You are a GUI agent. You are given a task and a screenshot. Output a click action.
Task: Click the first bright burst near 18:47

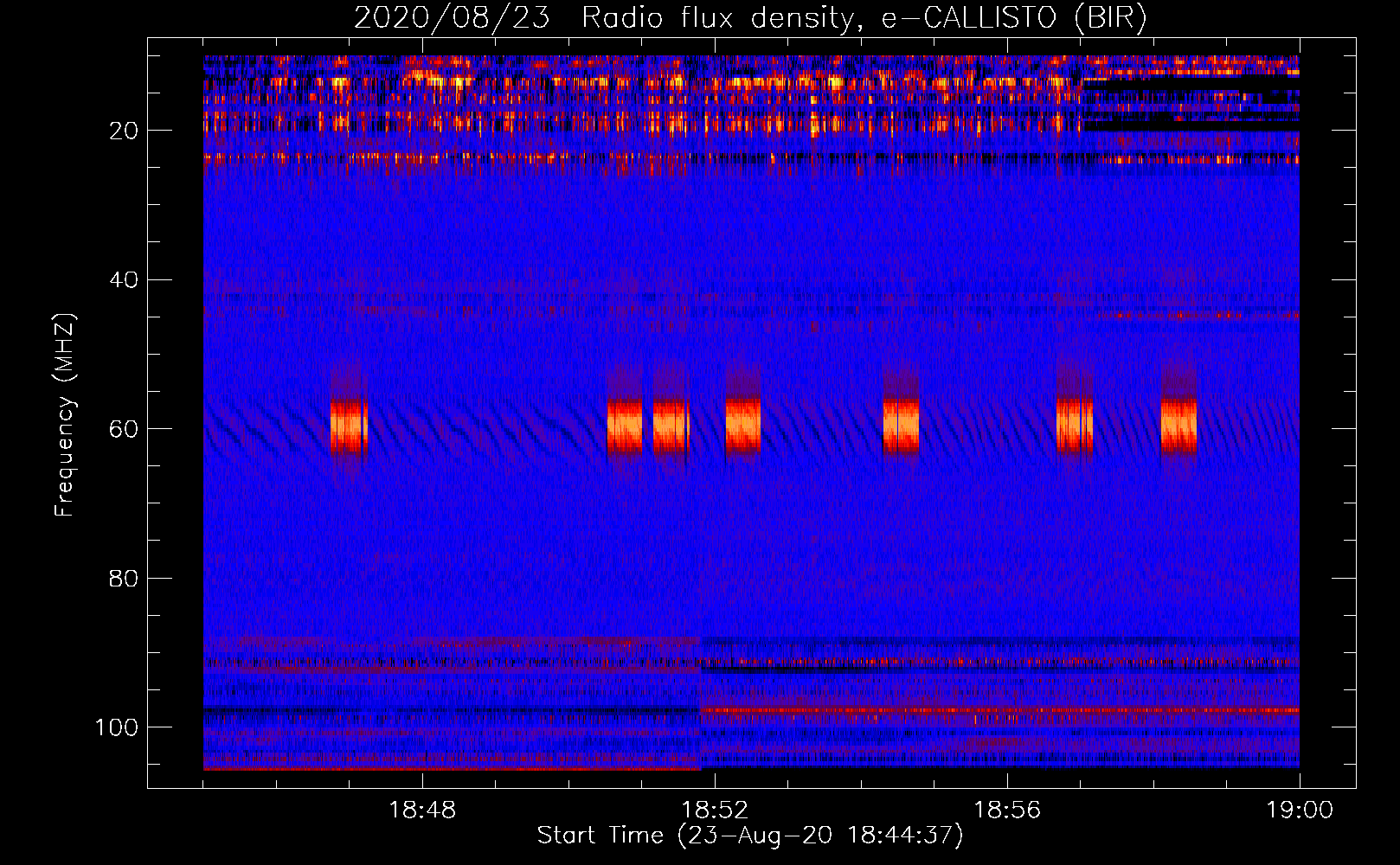pos(349,426)
